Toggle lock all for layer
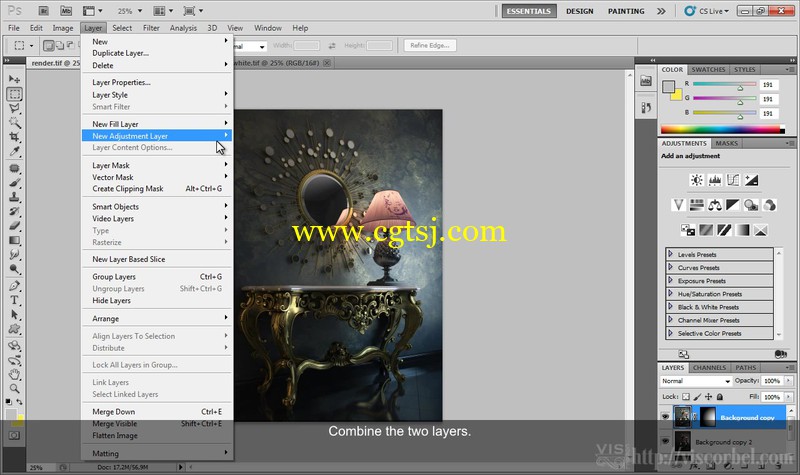 [719, 396]
